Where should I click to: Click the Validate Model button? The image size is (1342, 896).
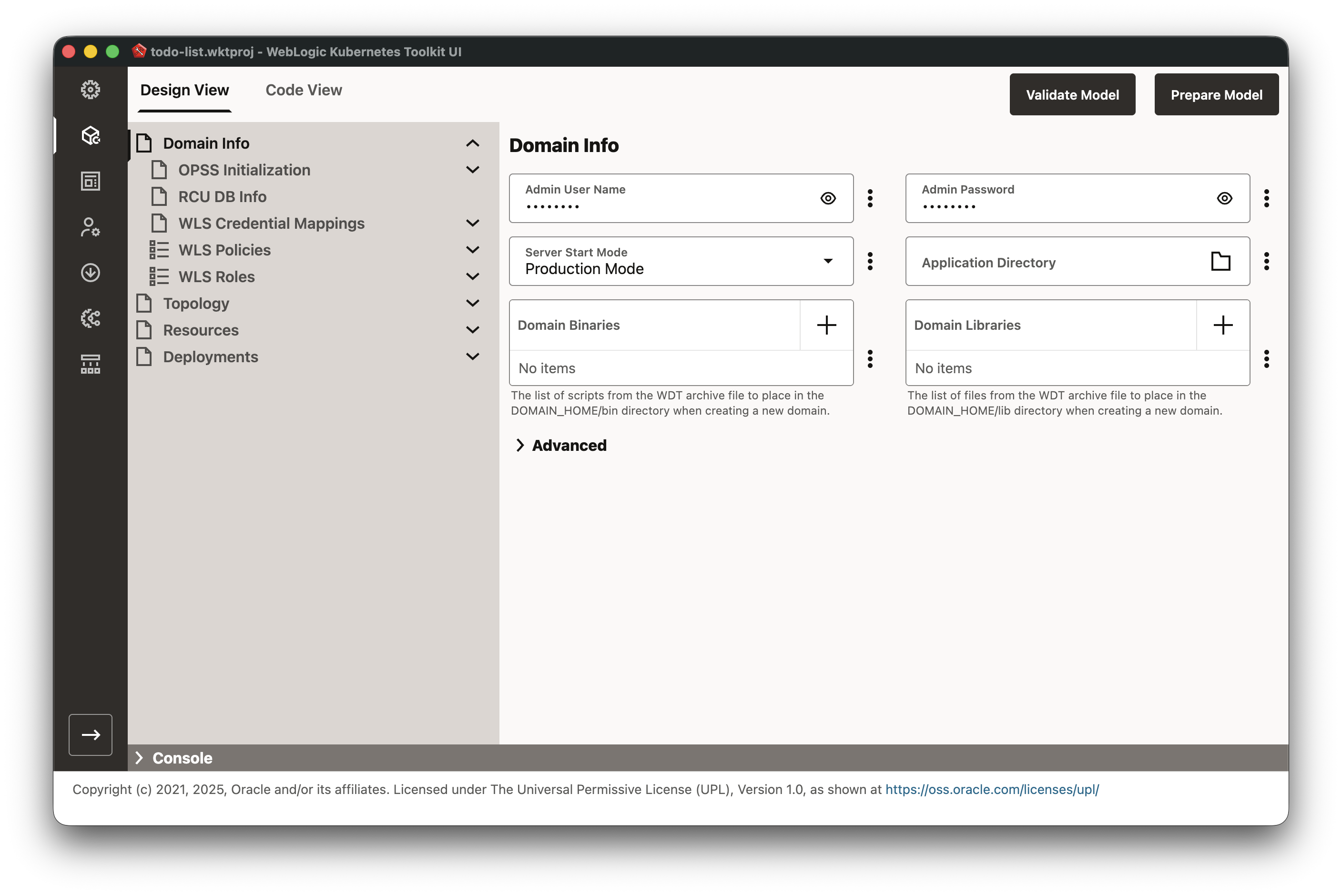(x=1072, y=94)
